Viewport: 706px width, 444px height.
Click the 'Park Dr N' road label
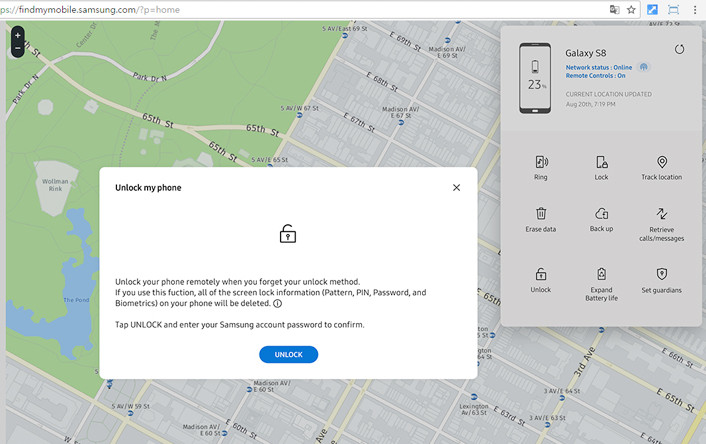[149, 77]
